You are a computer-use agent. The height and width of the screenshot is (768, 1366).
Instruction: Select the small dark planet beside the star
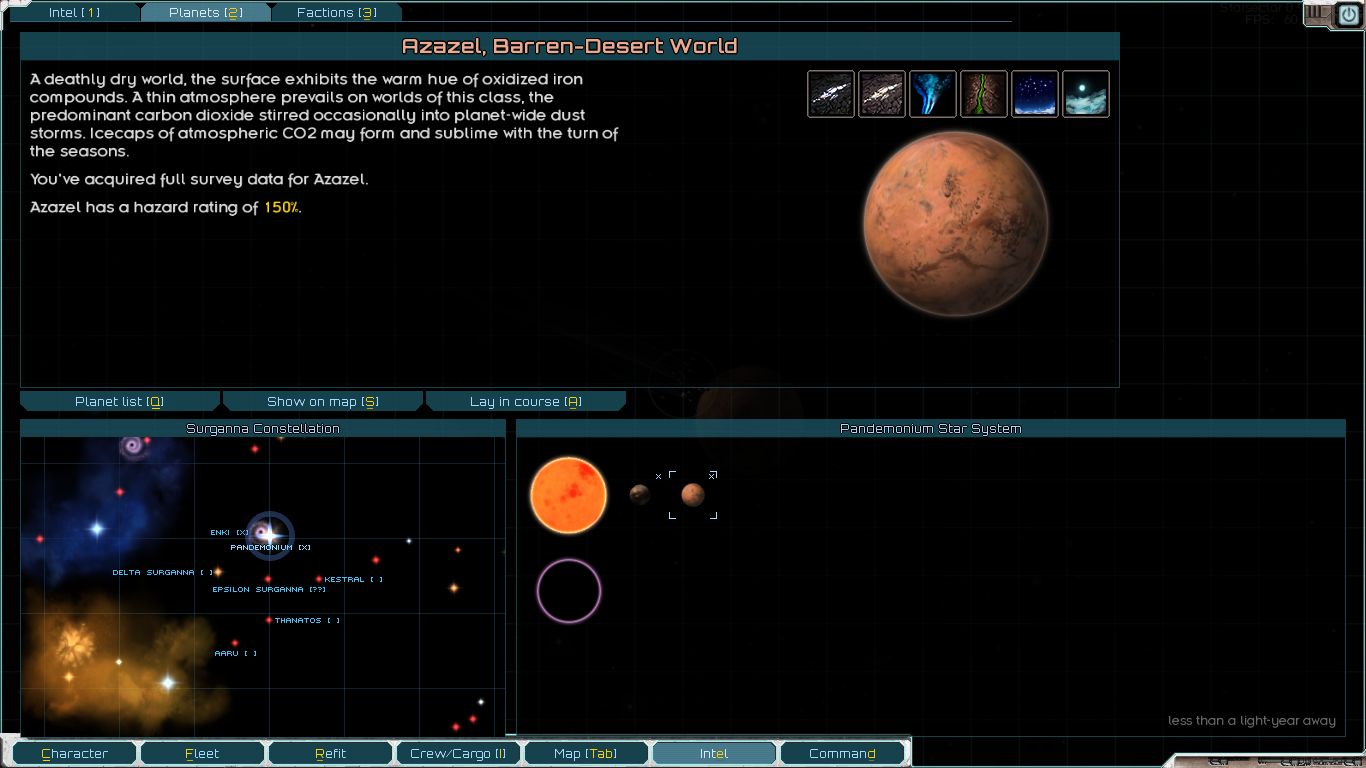[640, 494]
